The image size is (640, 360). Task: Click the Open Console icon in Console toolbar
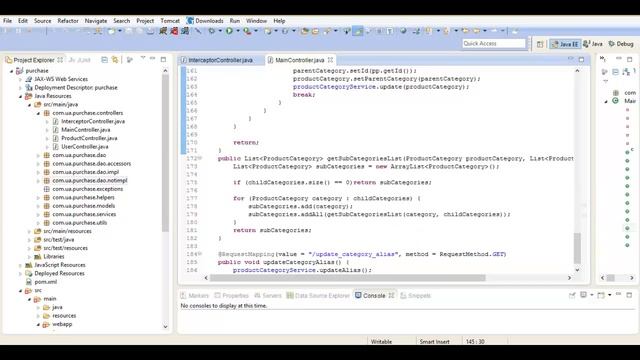(601, 295)
